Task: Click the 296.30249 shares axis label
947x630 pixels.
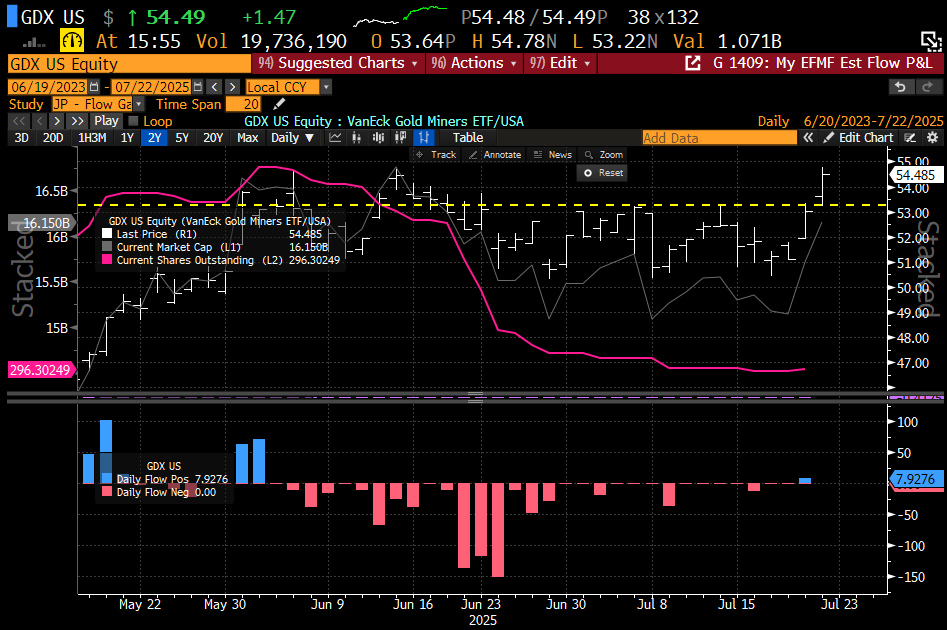Action: coord(40,370)
